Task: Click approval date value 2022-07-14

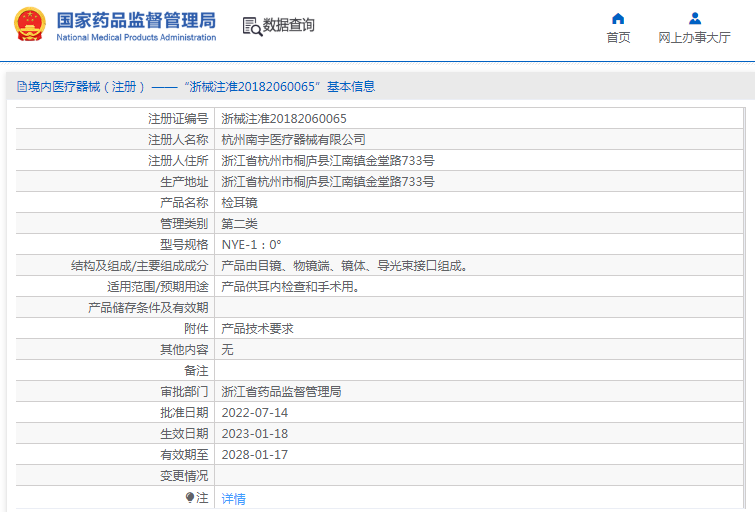Action: tap(254, 413)
